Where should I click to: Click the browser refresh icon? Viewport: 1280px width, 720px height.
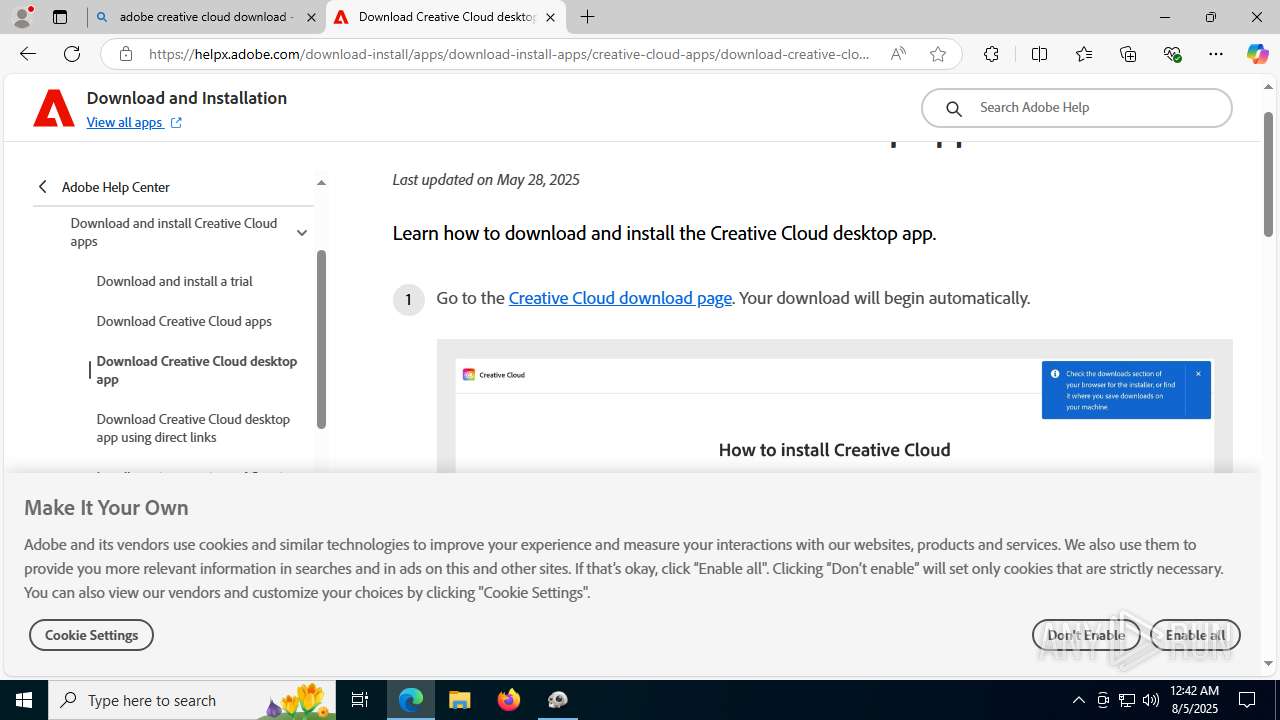pos(72,54)
